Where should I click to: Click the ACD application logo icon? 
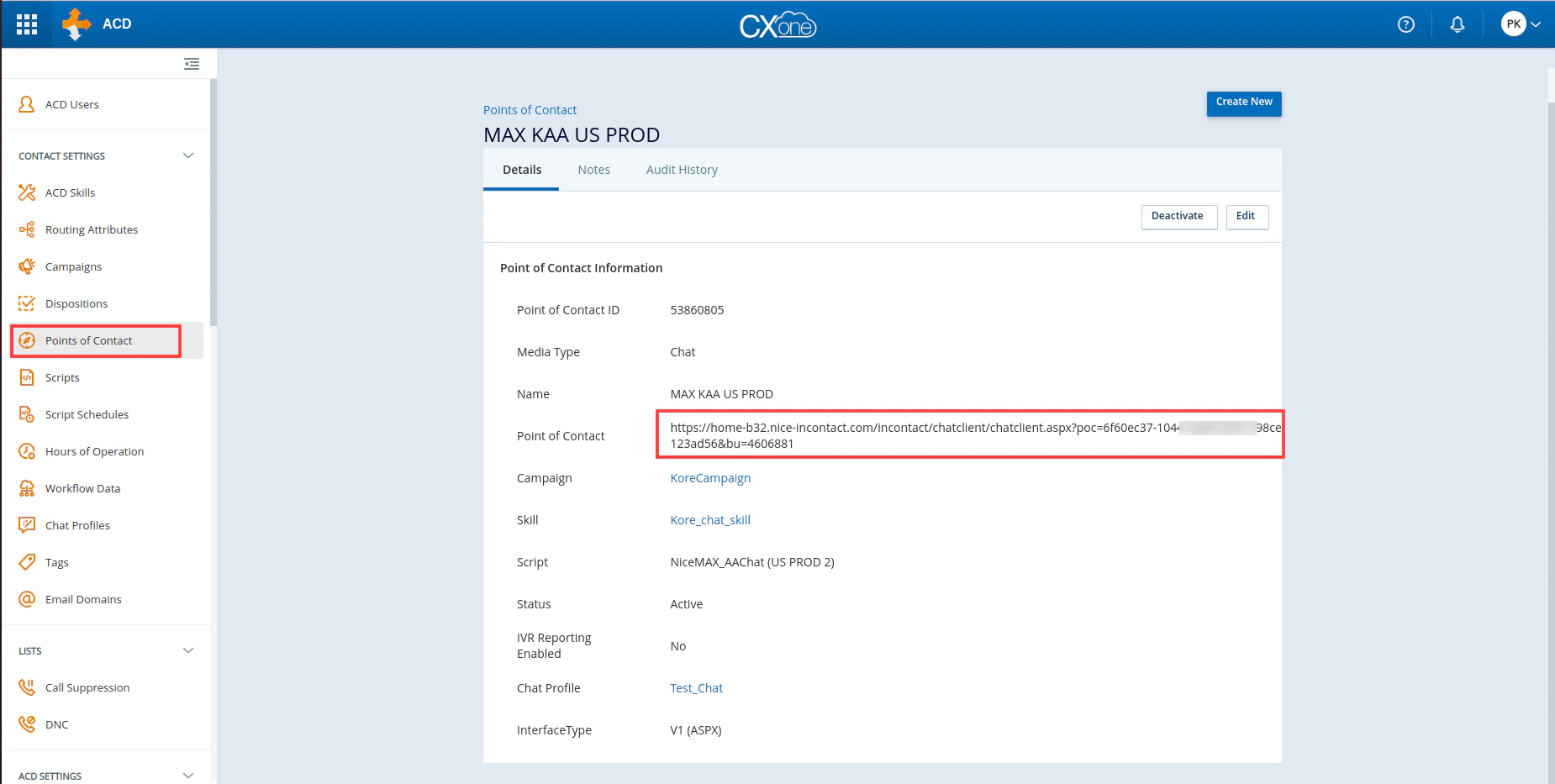[76, 24]
